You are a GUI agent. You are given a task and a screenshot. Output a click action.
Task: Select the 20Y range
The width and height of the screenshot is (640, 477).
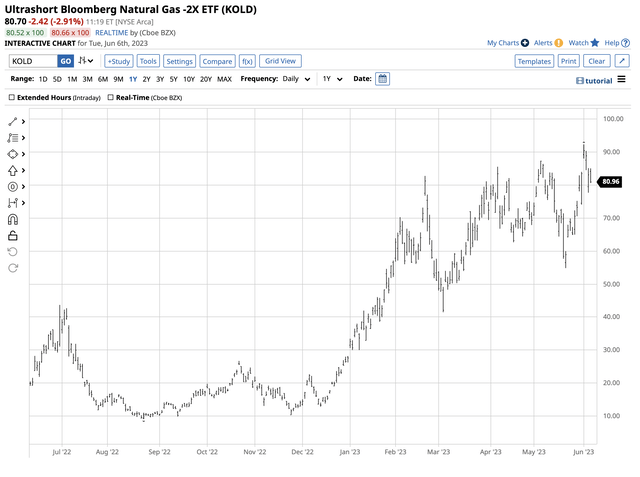coord(206,79)
